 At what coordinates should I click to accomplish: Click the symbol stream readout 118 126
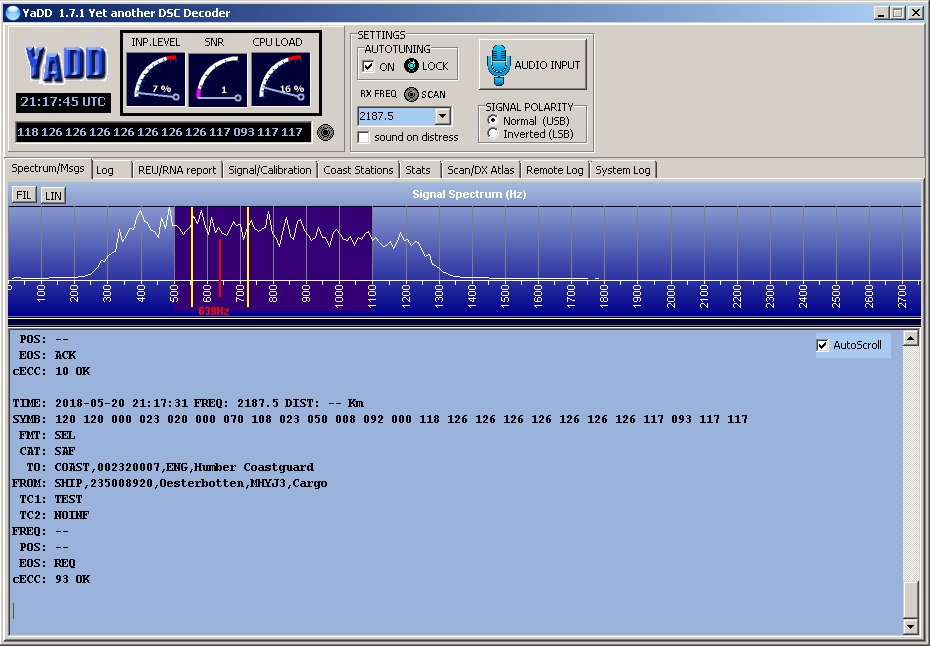[x=163, y=132]
